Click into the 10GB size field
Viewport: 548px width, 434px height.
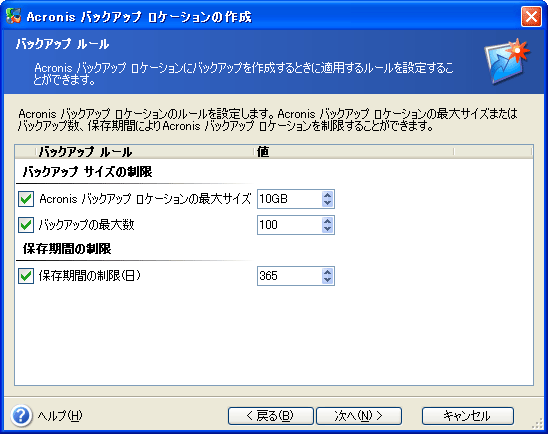[289, 199]
